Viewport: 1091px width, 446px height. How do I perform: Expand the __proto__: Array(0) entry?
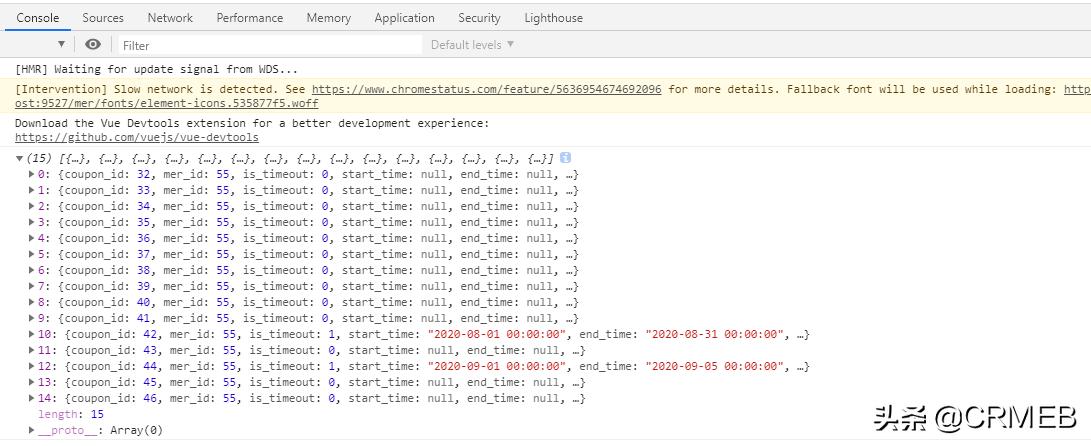click(x=31, y=430)
